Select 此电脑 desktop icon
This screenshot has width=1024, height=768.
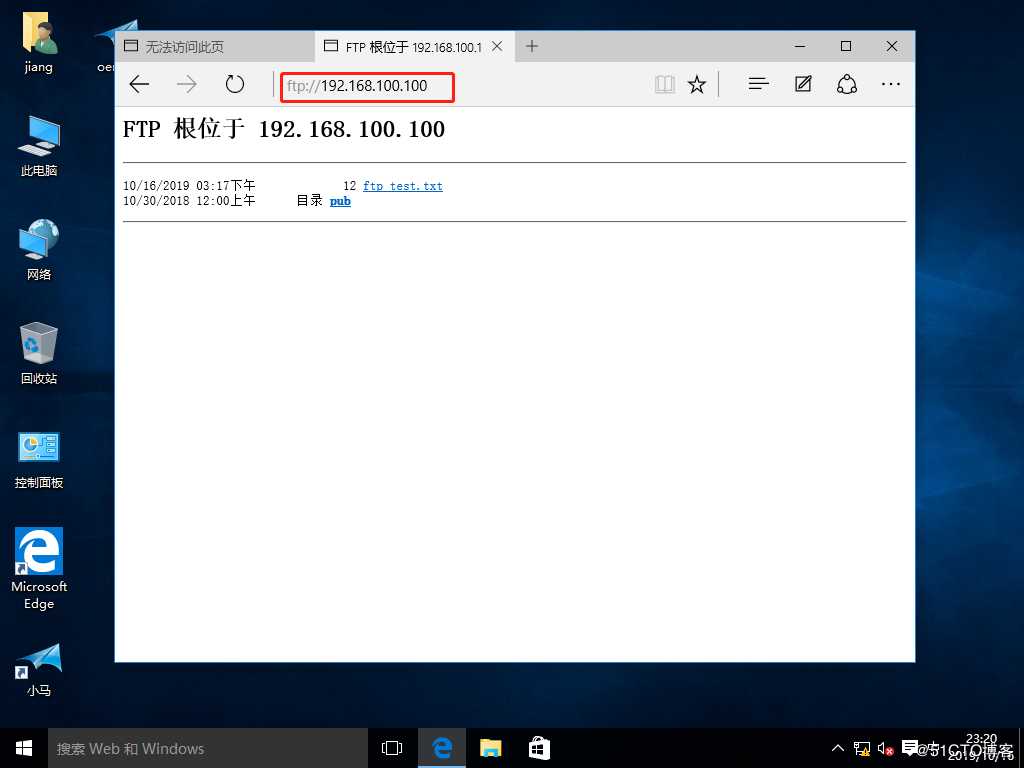click(39, 146)
